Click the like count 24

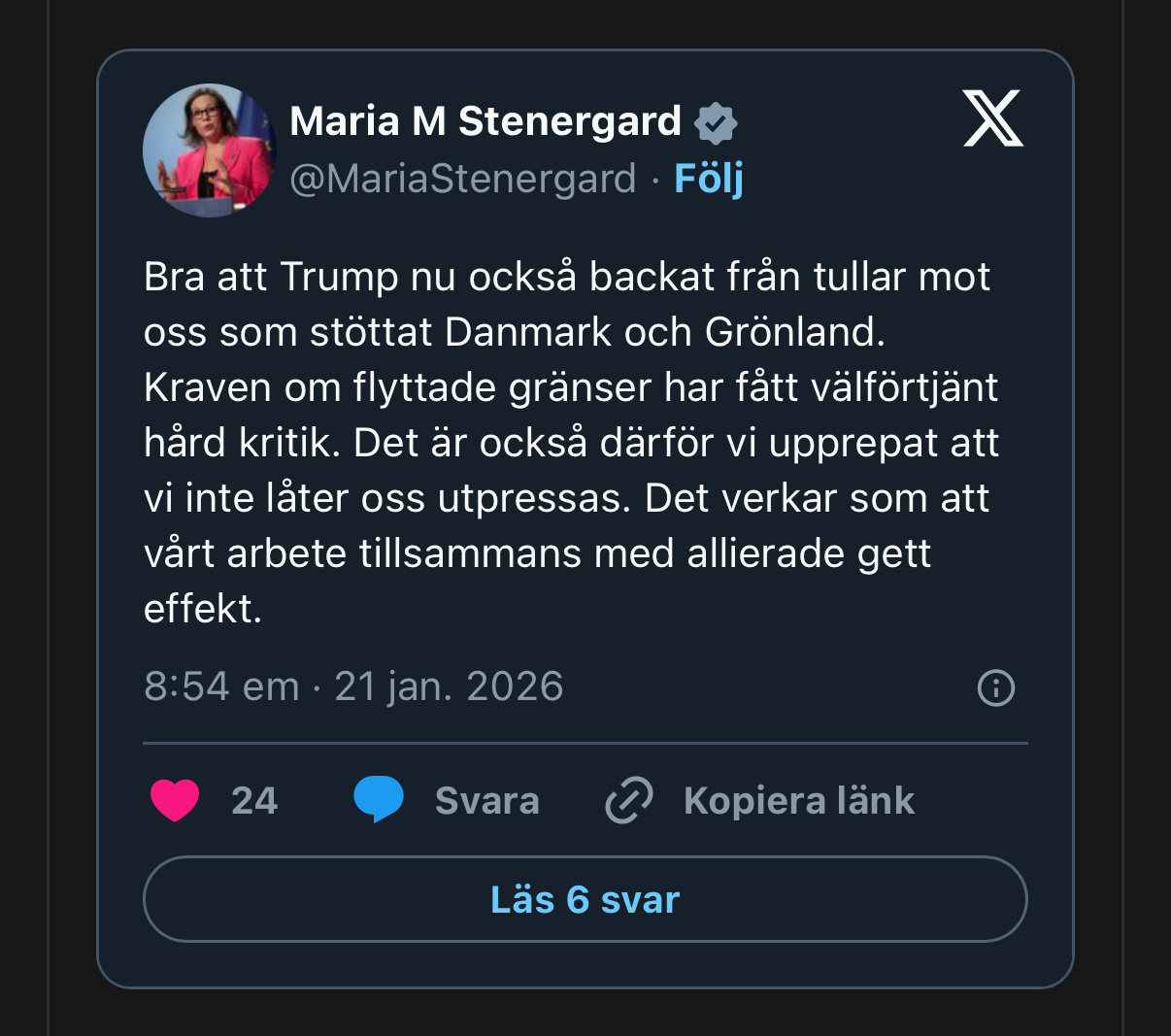pos(254,801)
